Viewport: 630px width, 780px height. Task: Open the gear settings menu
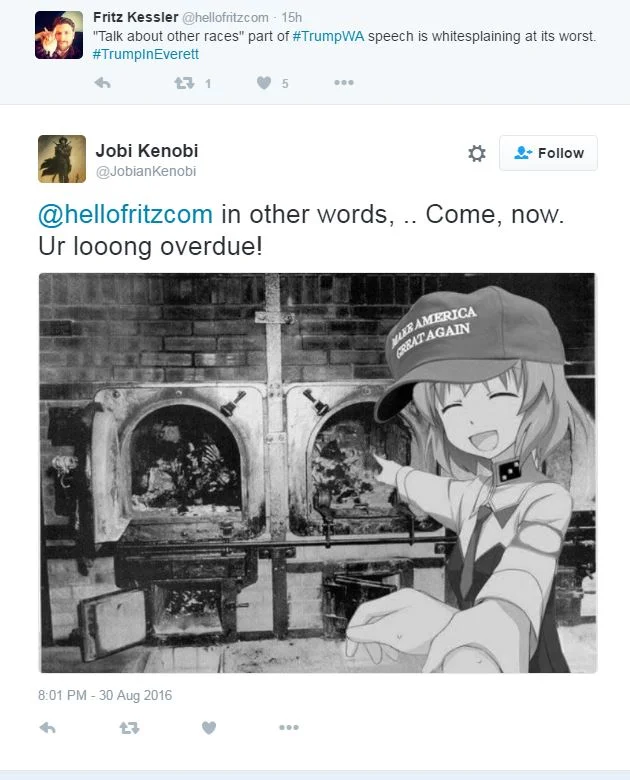(x=477, y=153)
